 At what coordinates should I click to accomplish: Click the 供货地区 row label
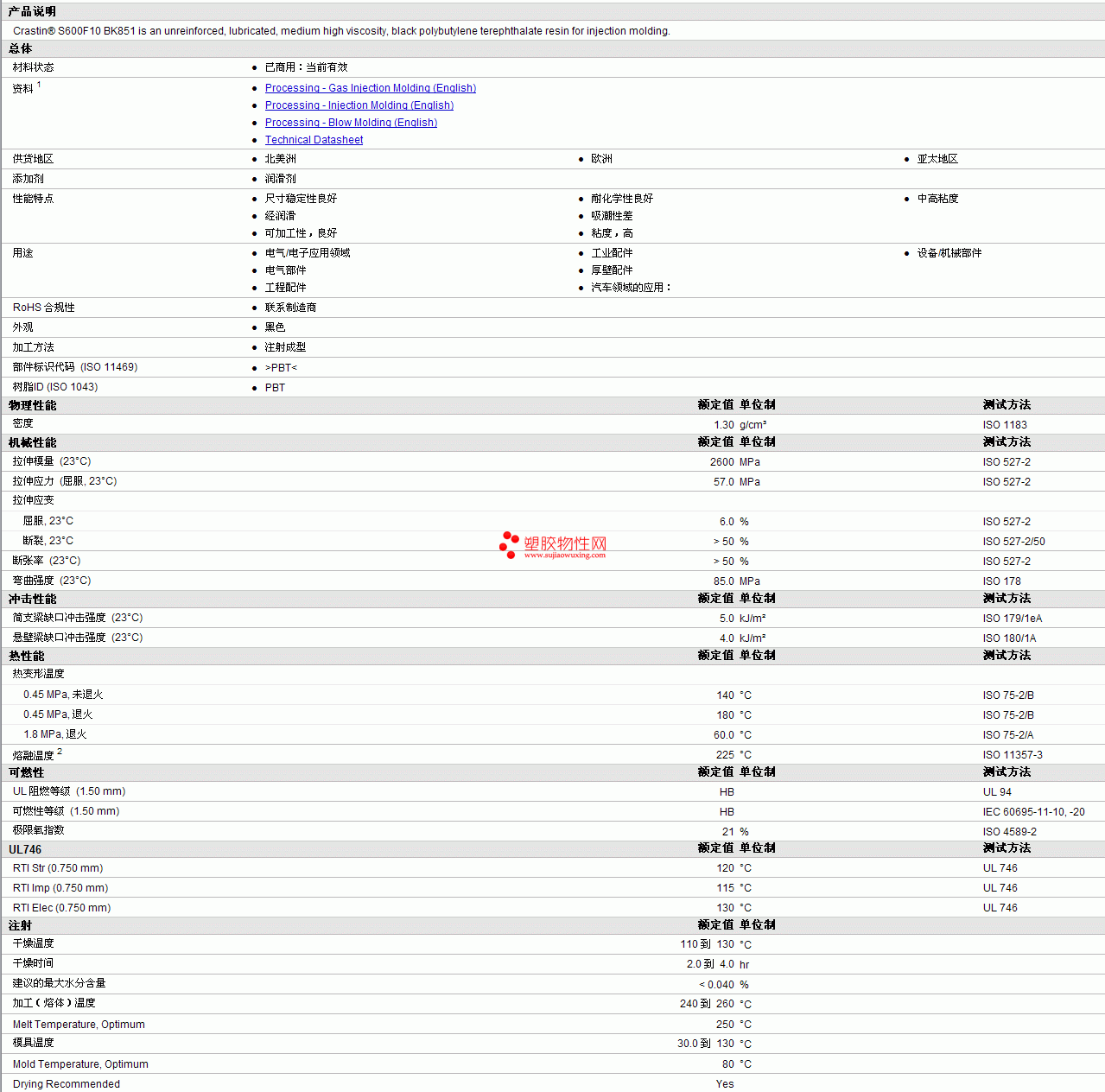(33, 159)
